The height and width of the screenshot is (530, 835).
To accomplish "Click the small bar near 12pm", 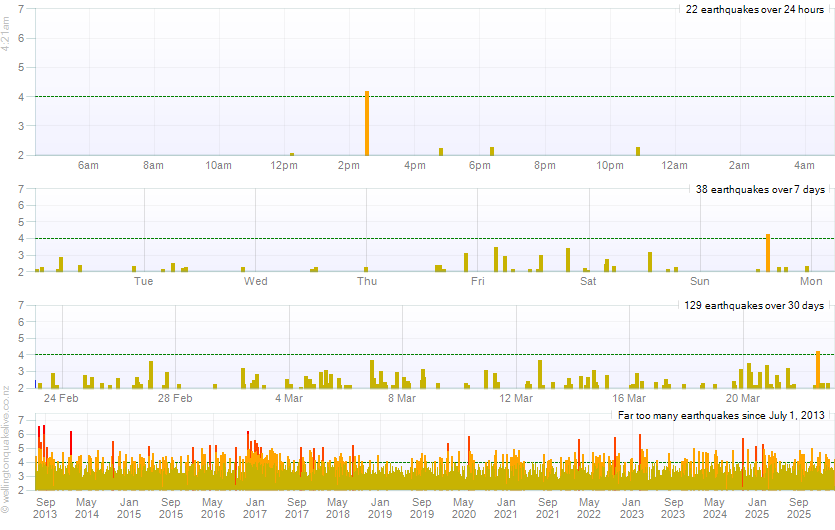I will tap(291, 154).
